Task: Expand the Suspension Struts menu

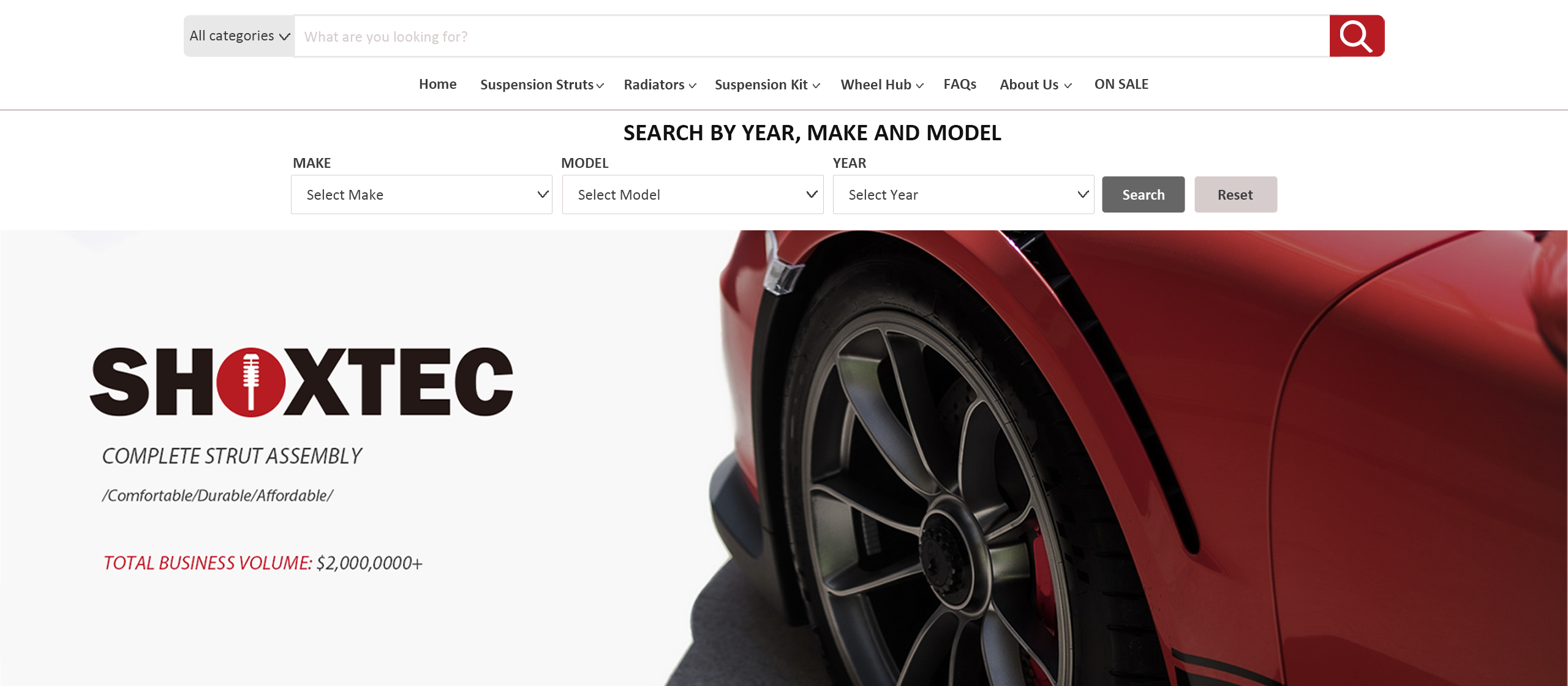Action: point(542,85)
